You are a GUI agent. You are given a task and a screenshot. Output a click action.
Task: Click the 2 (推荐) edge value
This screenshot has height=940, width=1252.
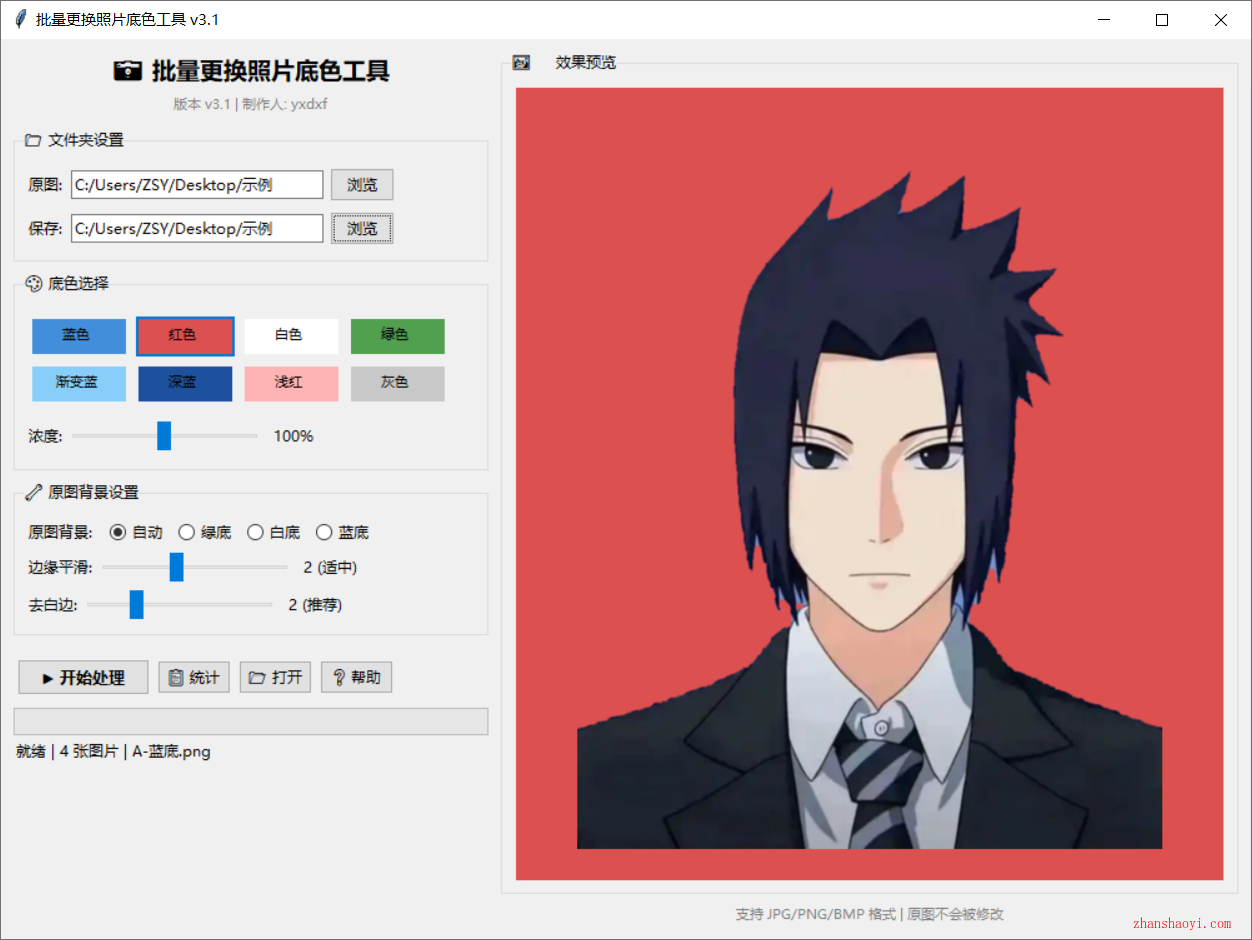(315, 604)
